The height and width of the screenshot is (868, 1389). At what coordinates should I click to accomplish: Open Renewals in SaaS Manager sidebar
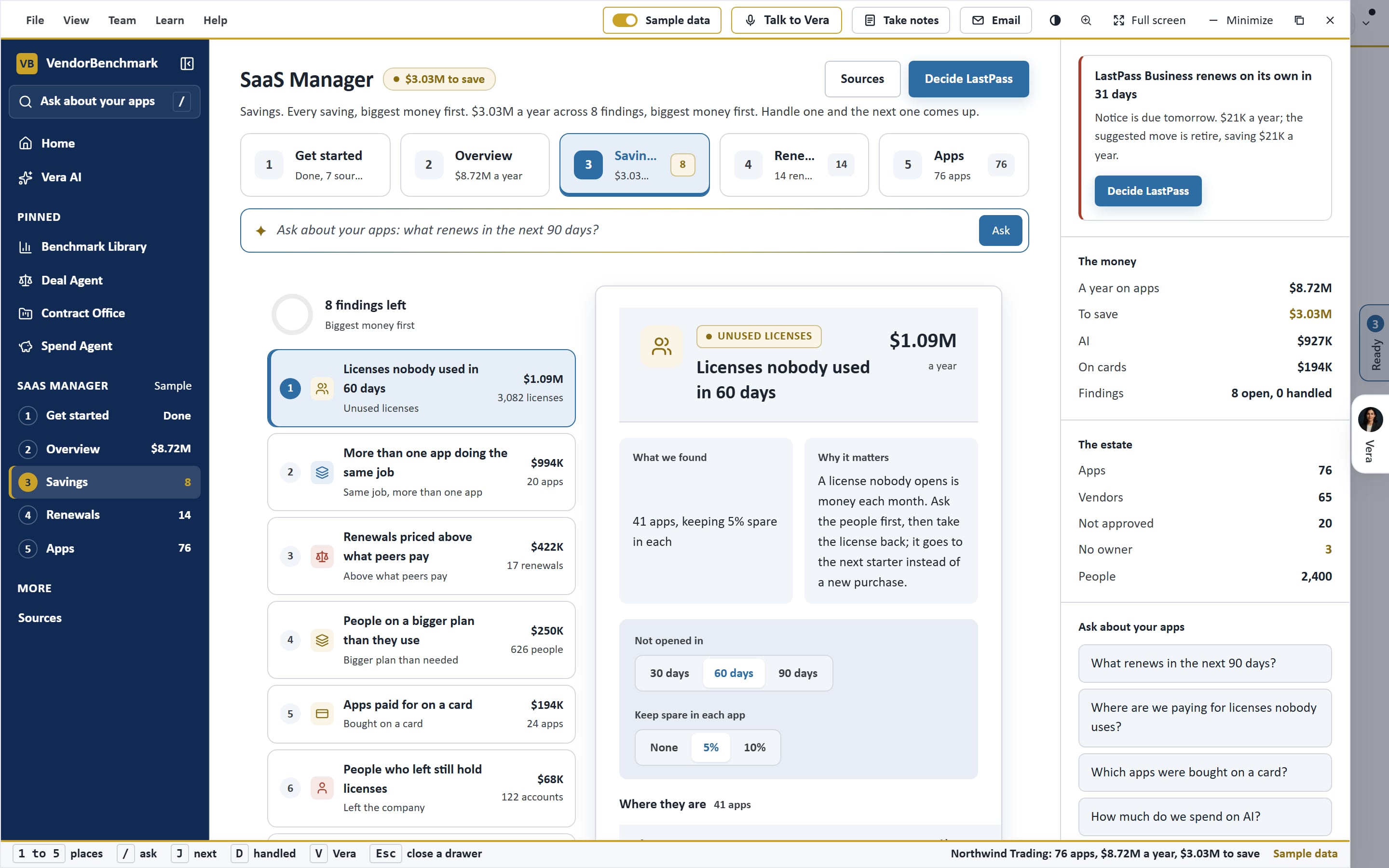tap(105, 515)
